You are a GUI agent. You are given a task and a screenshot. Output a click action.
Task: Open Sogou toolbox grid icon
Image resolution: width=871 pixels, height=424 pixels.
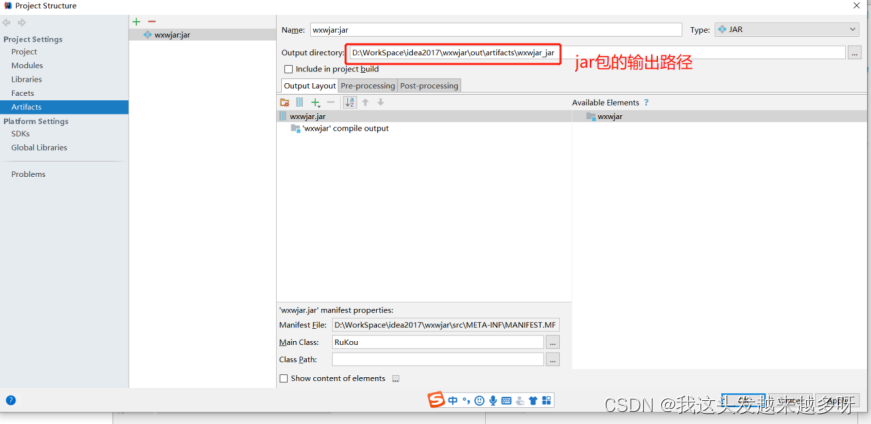tap(546, 400)
